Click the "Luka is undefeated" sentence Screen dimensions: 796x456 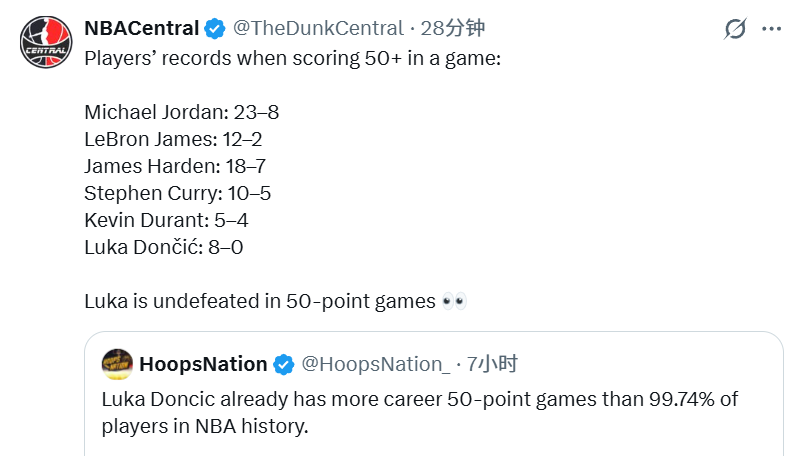point(260,300)
